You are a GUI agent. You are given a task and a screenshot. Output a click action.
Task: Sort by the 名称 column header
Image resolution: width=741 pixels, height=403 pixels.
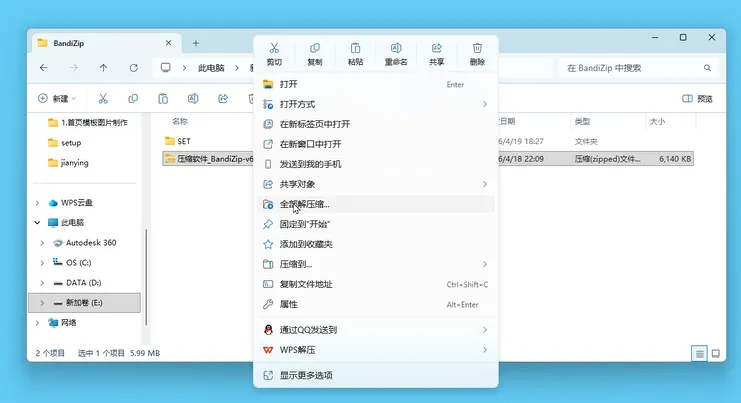(x=180, y=121)
